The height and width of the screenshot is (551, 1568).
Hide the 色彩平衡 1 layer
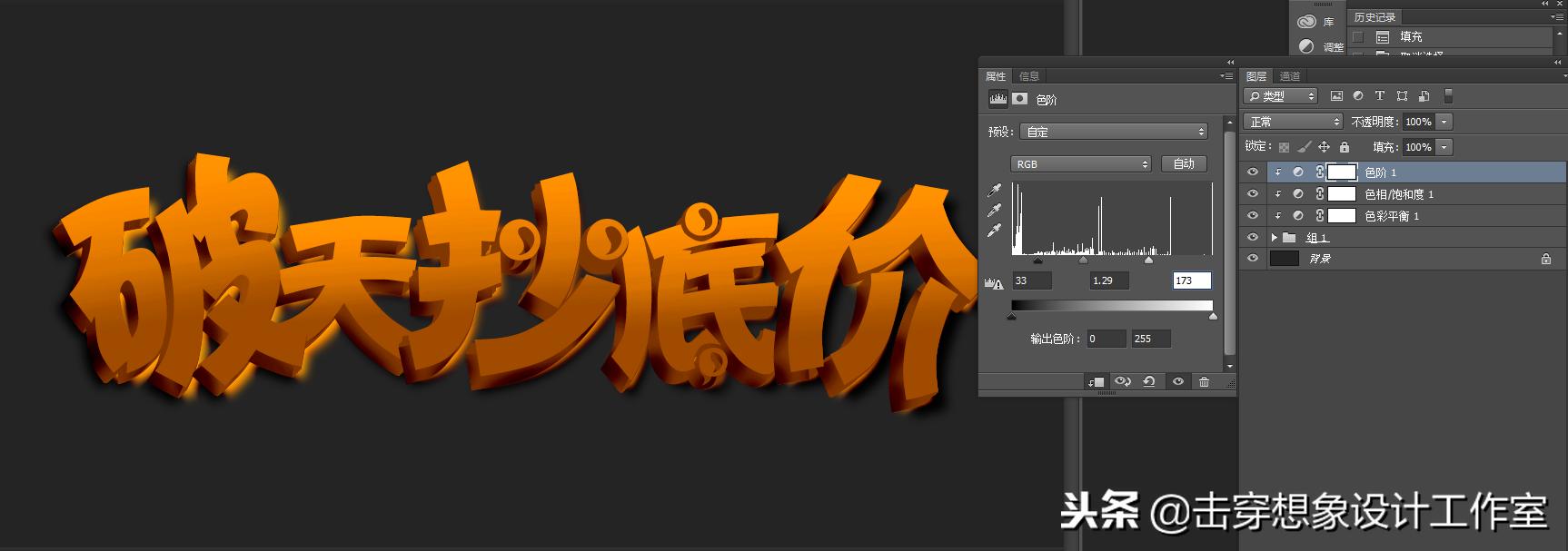[1253, 215]
